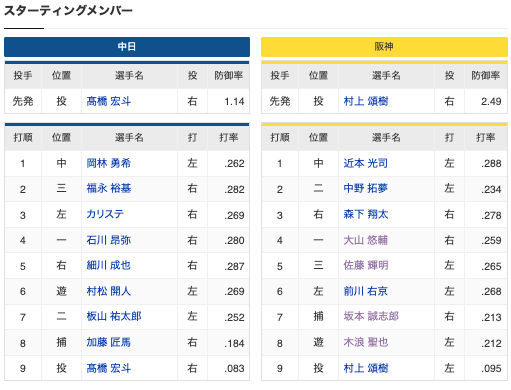Image resolution: width=511 pixels, height=390 pixels.
Task: Click batting average .184 for 加藤
Action: (234, 343)
